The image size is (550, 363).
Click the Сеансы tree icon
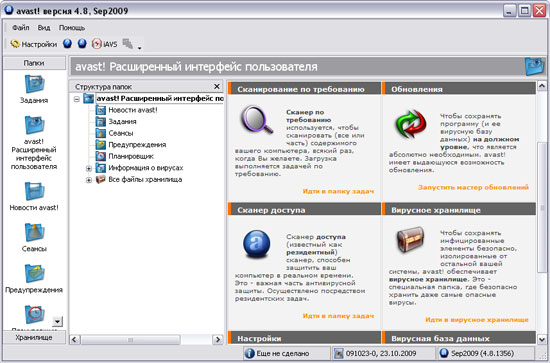click(101, 133)
